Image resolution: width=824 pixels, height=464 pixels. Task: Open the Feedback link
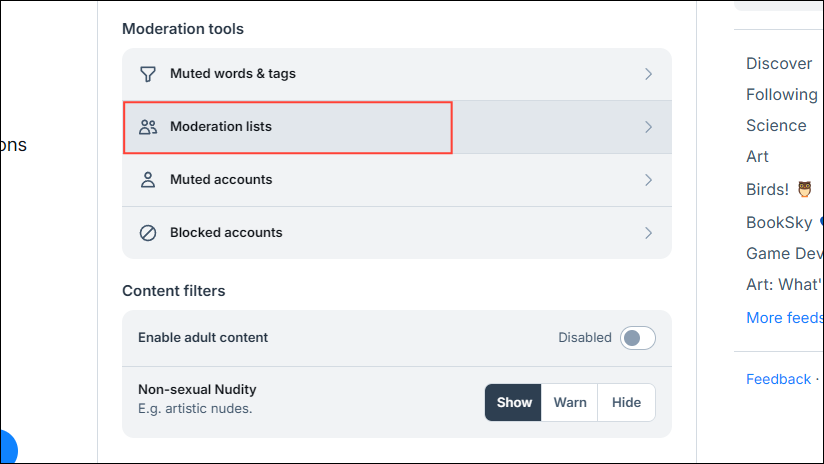pos(778,379)
